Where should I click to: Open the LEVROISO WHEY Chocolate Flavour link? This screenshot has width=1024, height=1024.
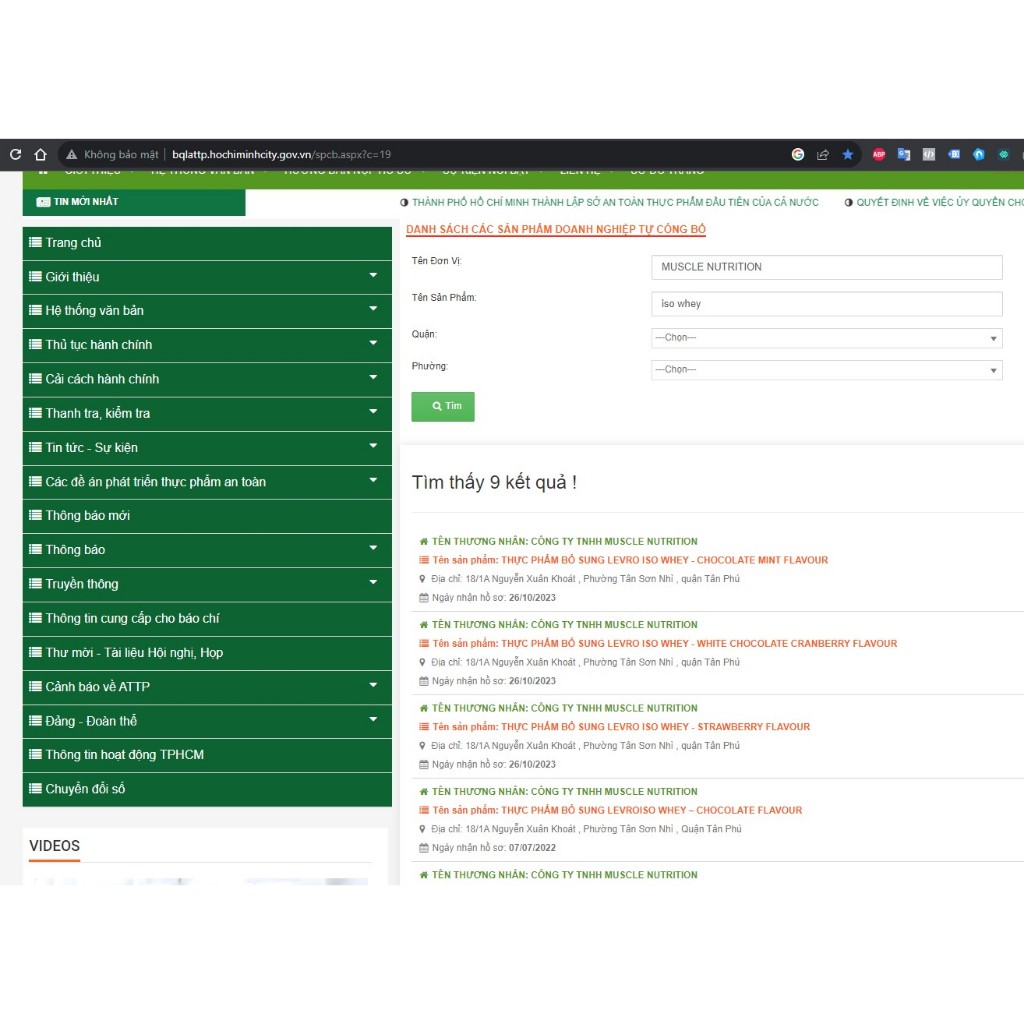(x=617, y=810)
